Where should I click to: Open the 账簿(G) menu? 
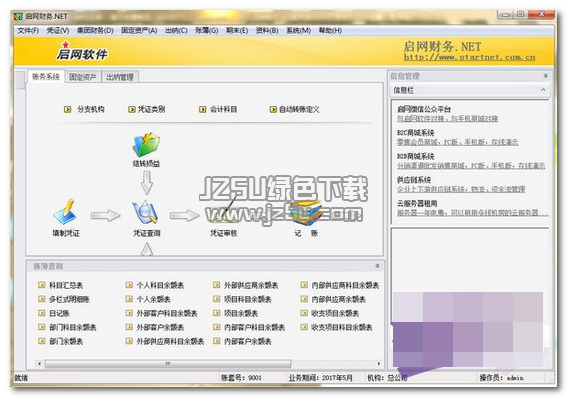[x=207, y=31]
